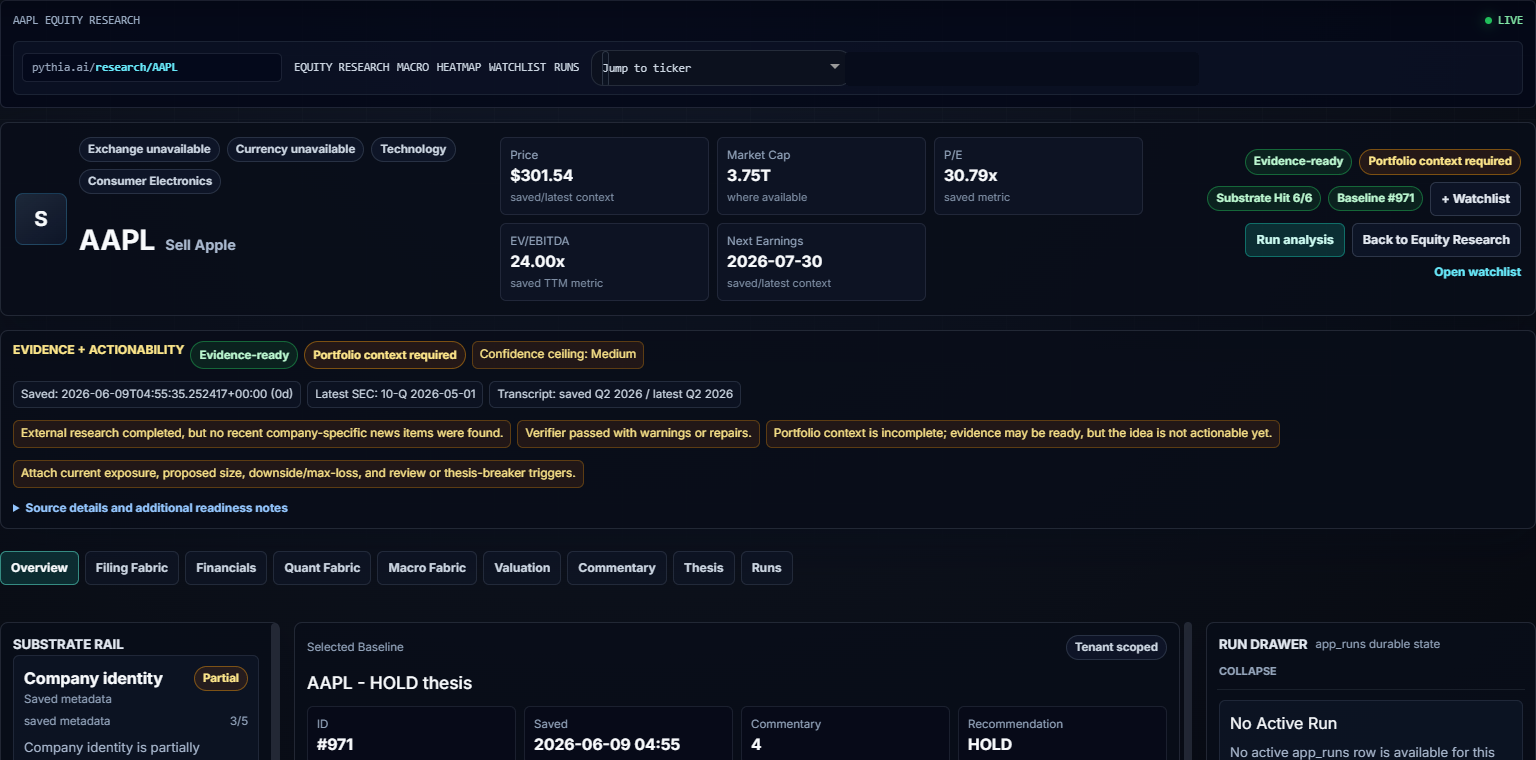Switch to the Overview tab
This screenshot has height=760, width=1536.
(x=40, y=568)
